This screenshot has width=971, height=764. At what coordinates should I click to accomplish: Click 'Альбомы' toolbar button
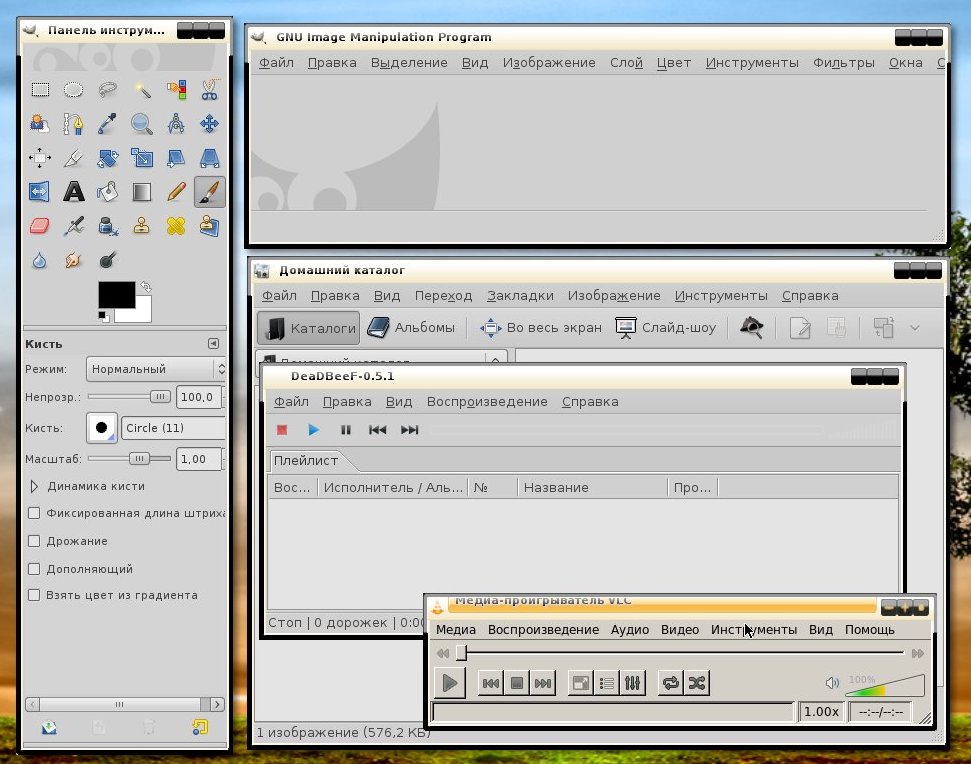(x=411, y=328)
